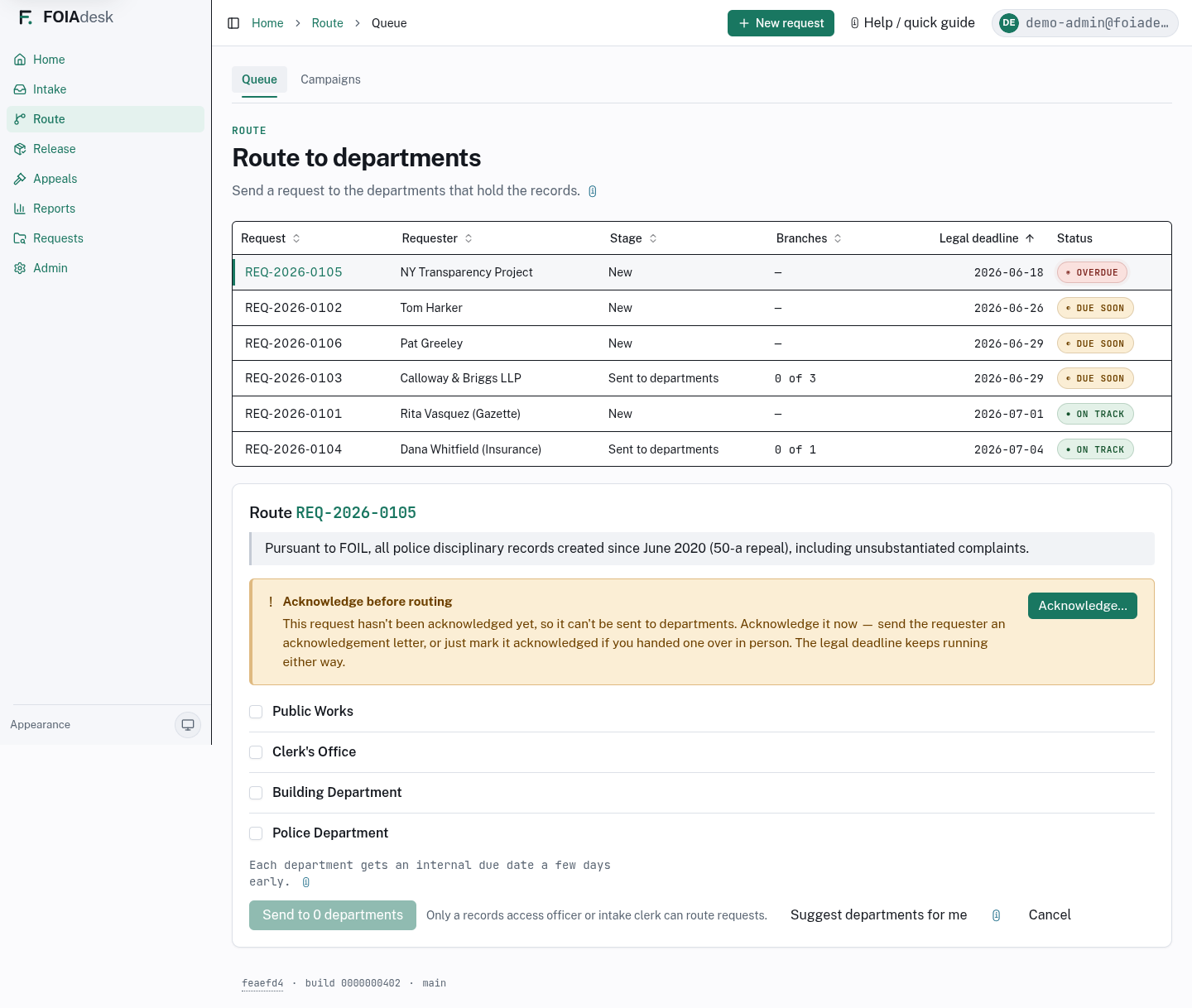Switch to the Campaigns tab
1192x1008 pixels.
[330, 79]
